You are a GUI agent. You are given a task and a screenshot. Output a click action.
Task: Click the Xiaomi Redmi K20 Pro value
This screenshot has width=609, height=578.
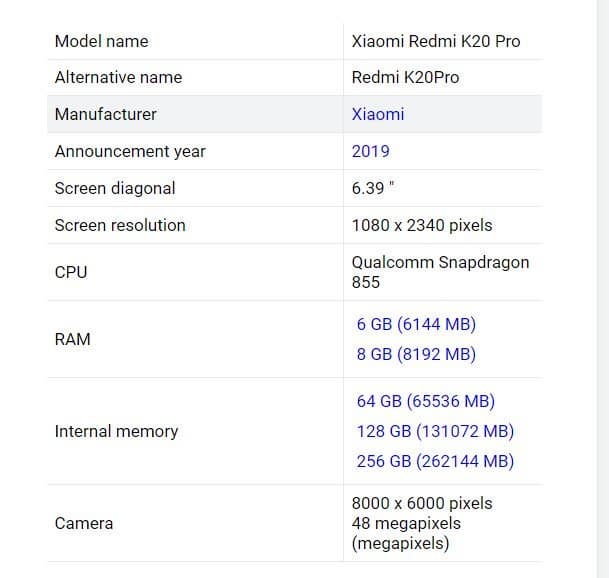coord(436,41)
